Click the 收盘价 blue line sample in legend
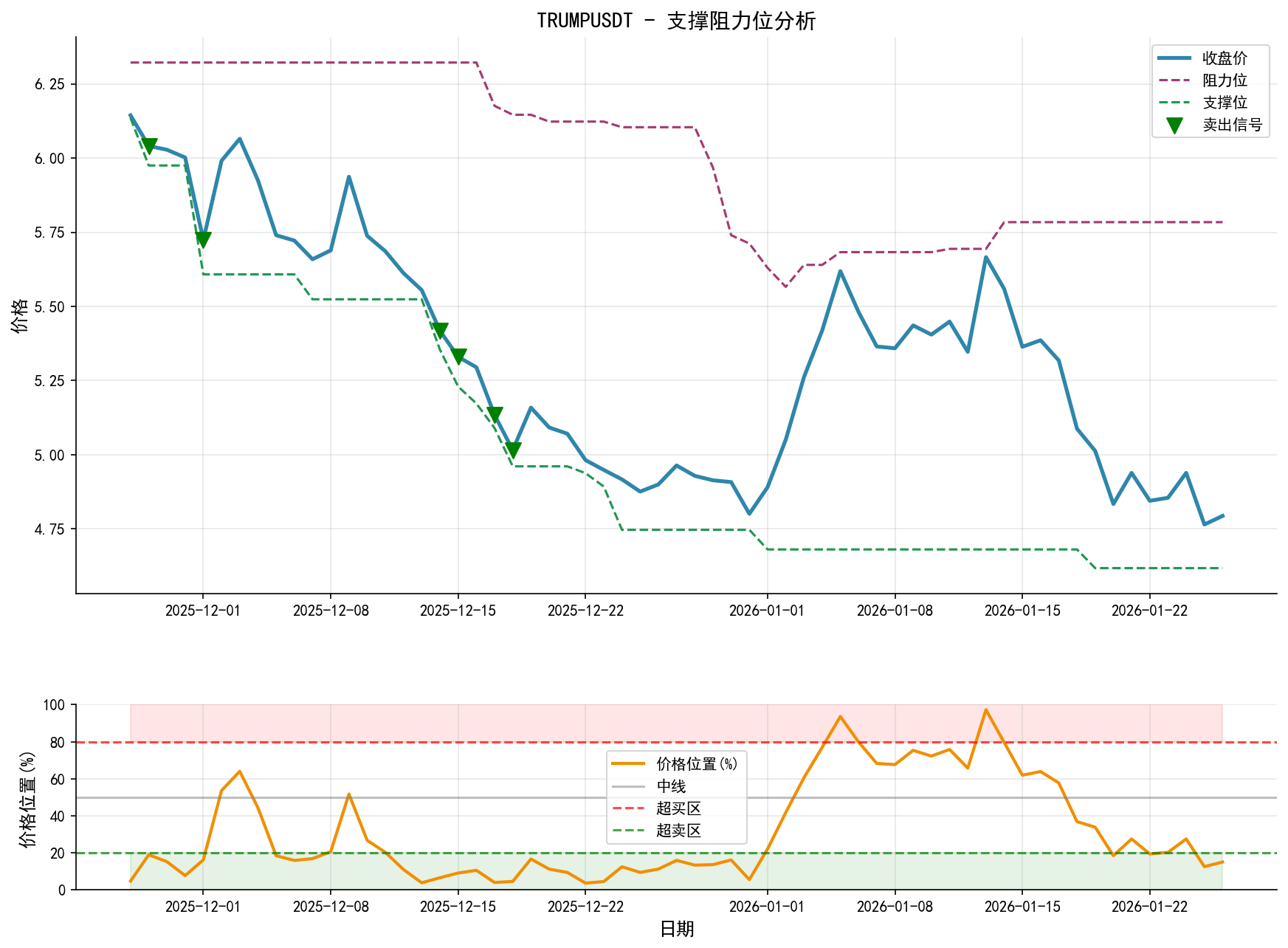The width and height of the screenshot is (1288, 948). [1174, 58]
